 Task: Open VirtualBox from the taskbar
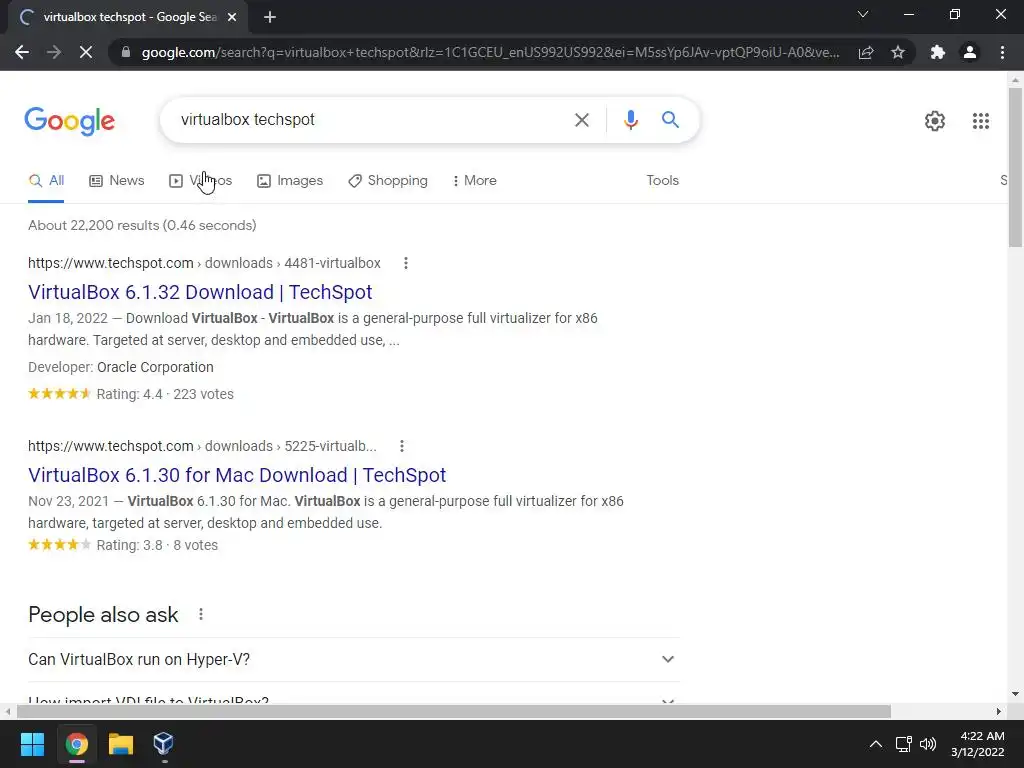[x=163, y=744]
